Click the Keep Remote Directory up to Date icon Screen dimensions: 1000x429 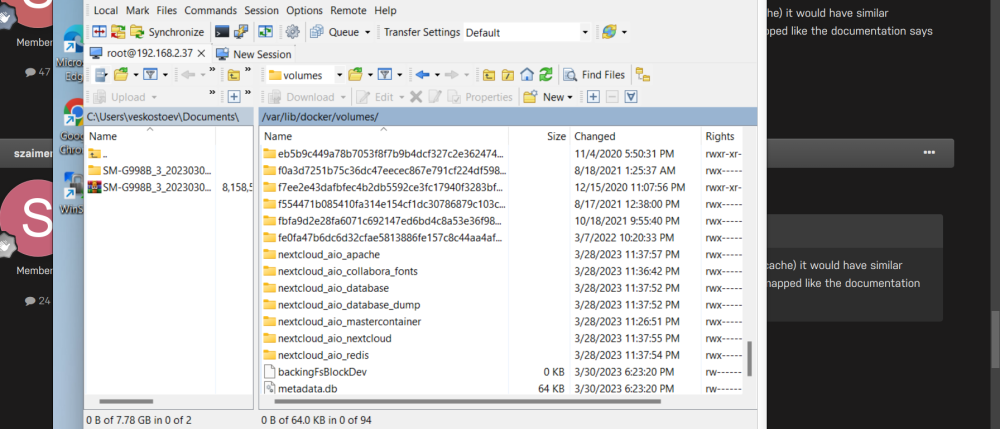pyautogui.click(x=118, y=32)
